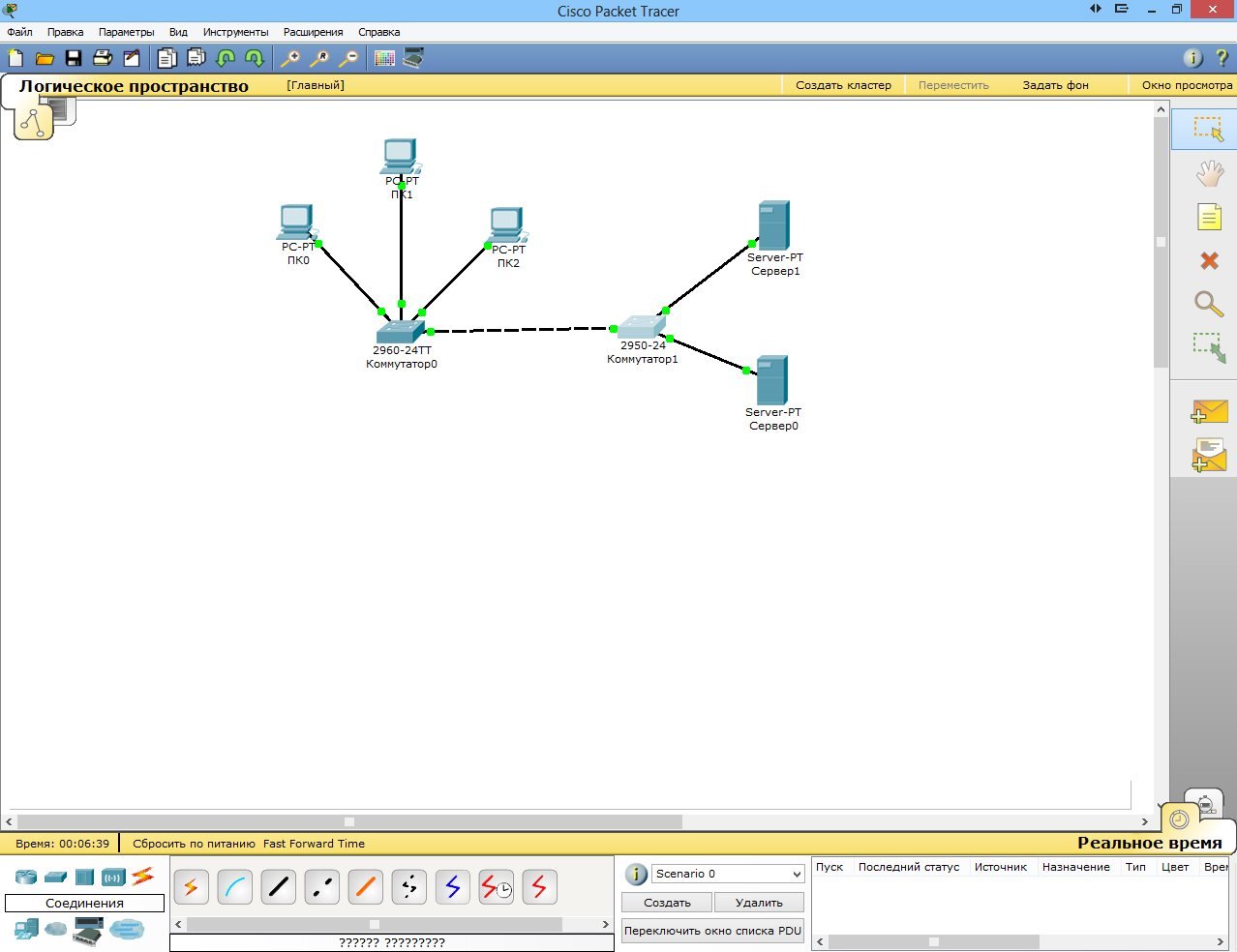Reset zoom with the R magnifier

point(318,58)
